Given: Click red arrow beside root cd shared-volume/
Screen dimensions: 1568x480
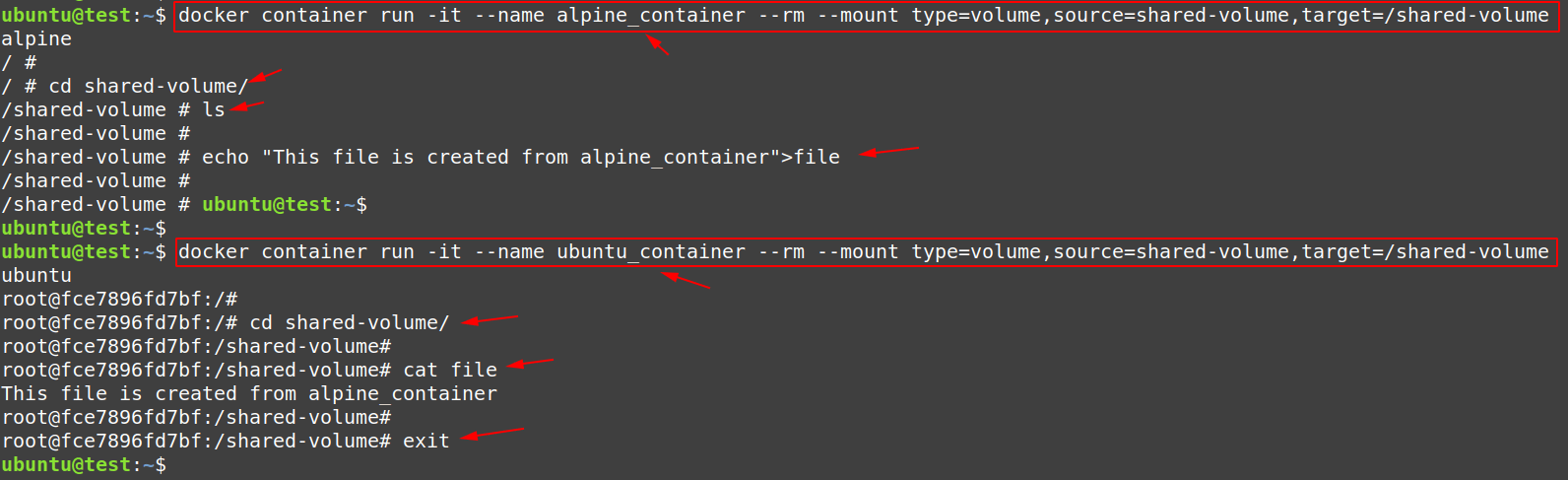Looking at the screenshot, I should click(x=490, y=319).
